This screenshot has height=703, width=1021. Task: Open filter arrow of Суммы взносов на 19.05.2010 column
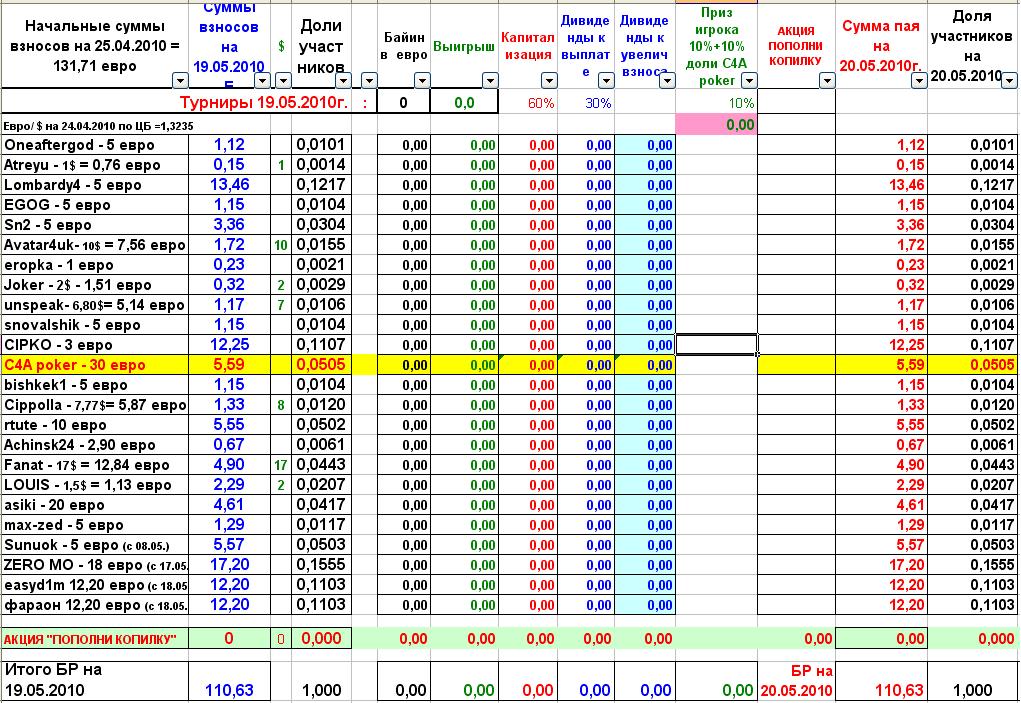click(262, 81)
